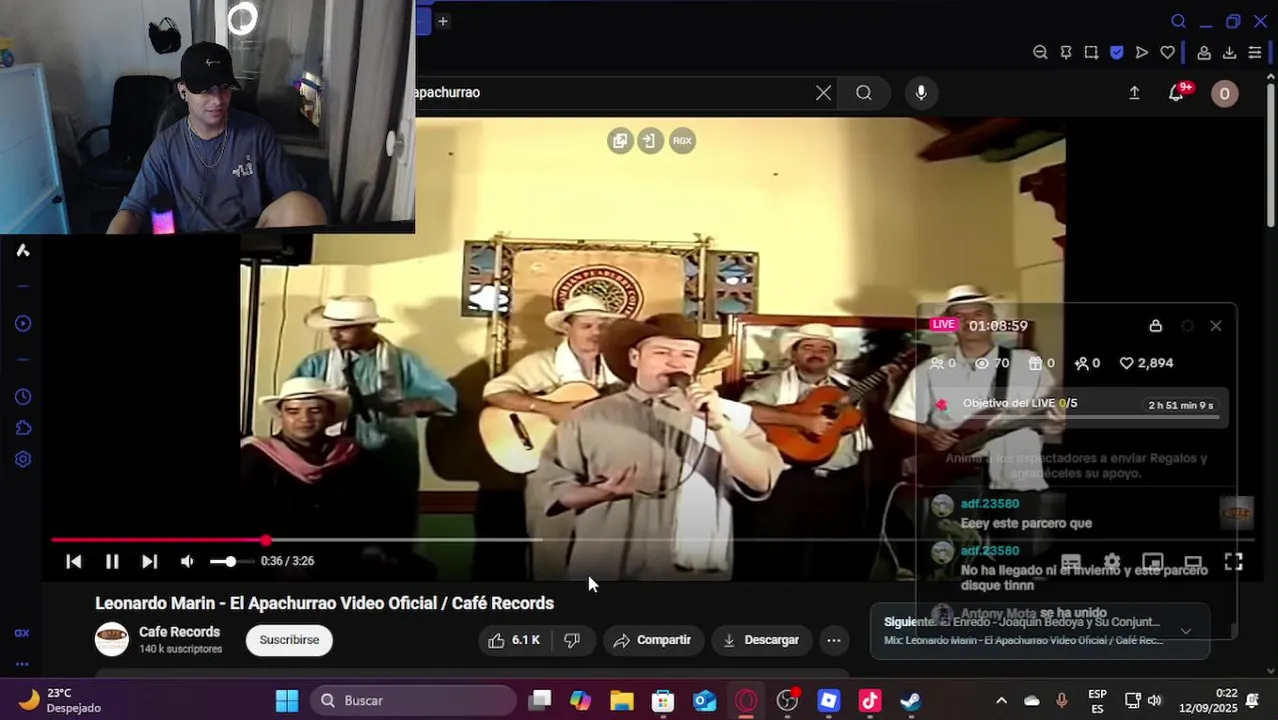Open new browser tab with plus
1278x720 pixels.
pos(443,21)
